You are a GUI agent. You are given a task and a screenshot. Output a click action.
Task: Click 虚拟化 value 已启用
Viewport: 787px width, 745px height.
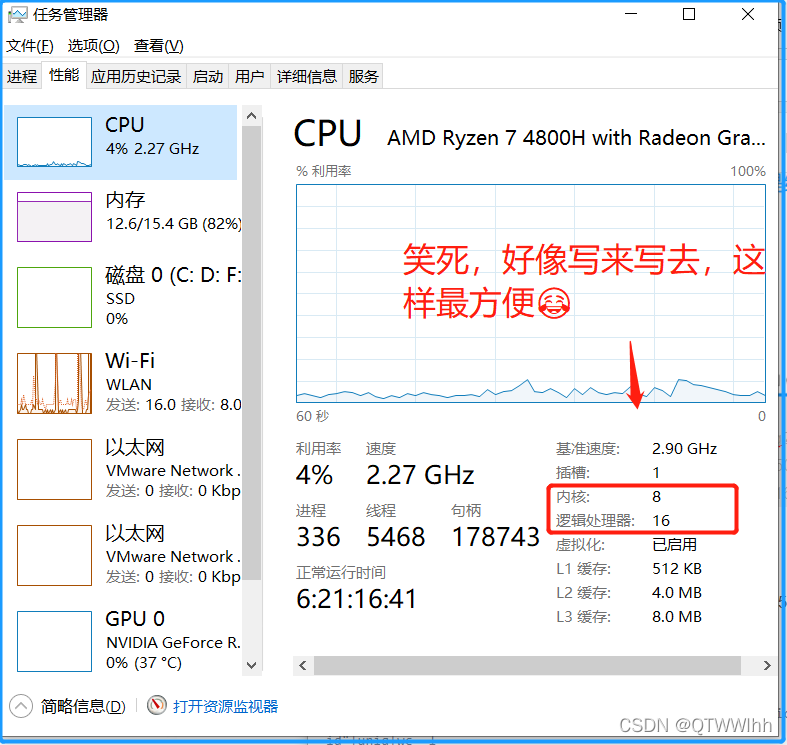coord(674,545)
